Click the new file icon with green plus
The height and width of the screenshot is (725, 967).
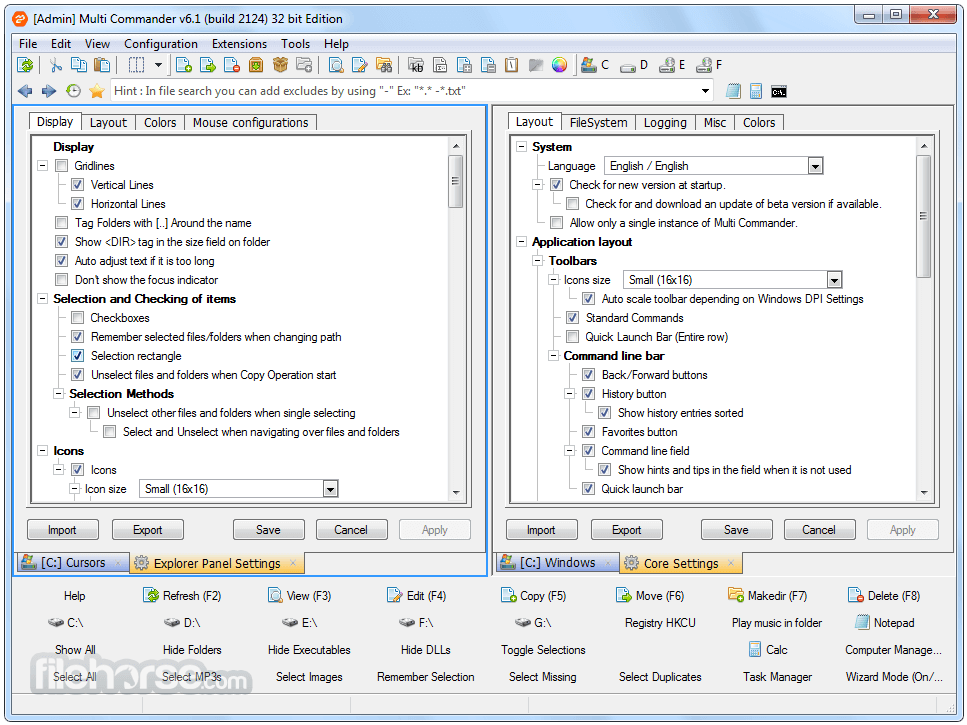(x=184, y=65)
